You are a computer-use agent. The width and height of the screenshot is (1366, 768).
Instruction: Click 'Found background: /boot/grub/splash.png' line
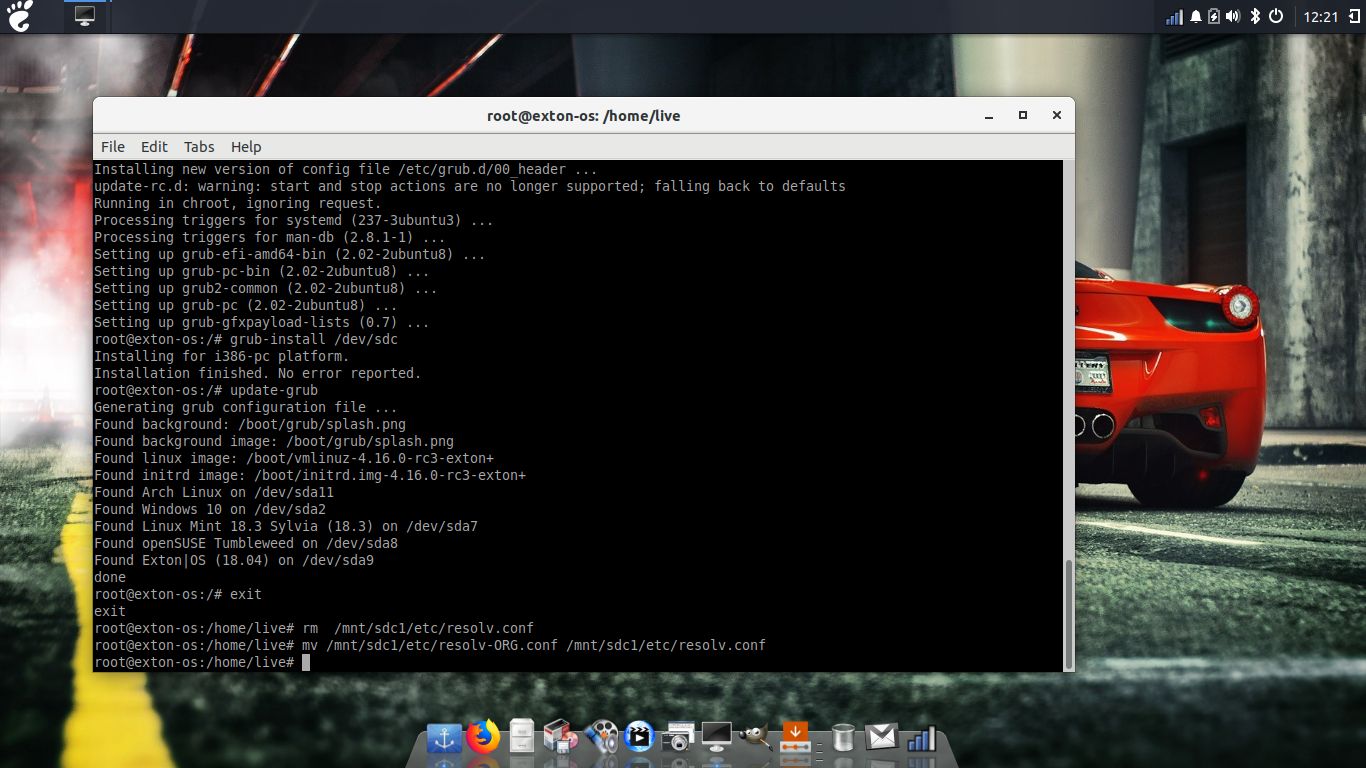coord(250,424)
